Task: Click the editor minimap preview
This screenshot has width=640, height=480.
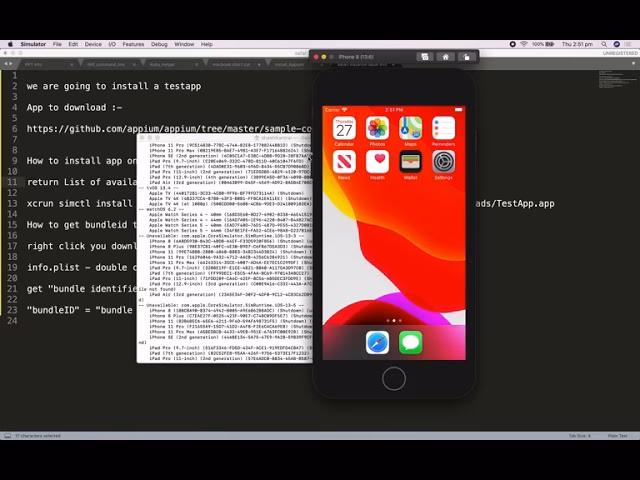Action: 618,79
